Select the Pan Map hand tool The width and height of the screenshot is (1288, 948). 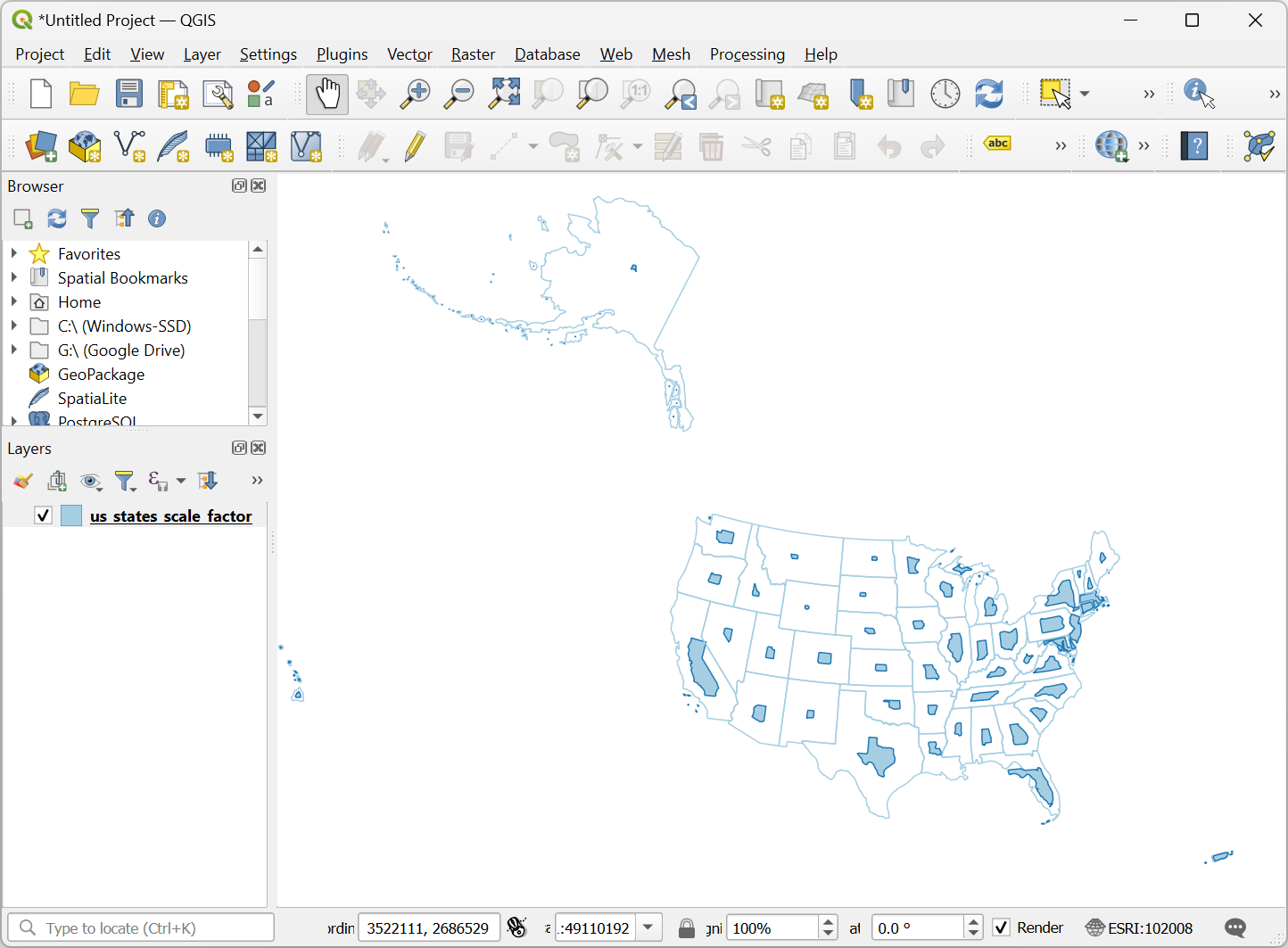pyautogui.click(x=327, y=94)
